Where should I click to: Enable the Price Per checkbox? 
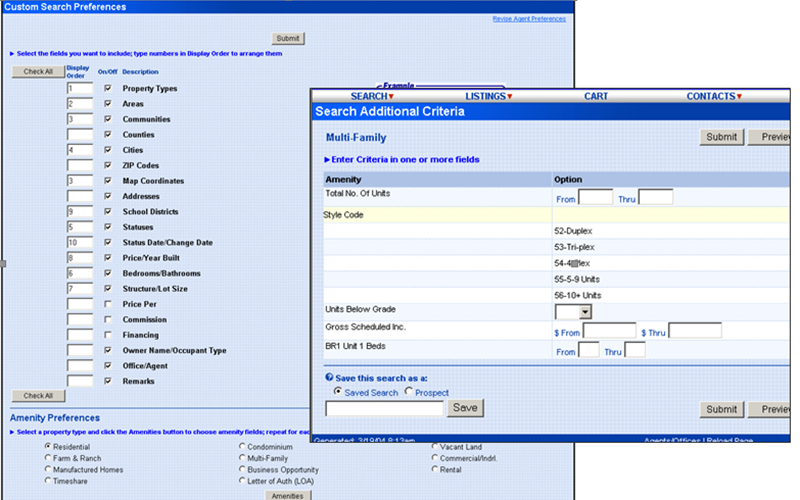[x=108, y=304]
